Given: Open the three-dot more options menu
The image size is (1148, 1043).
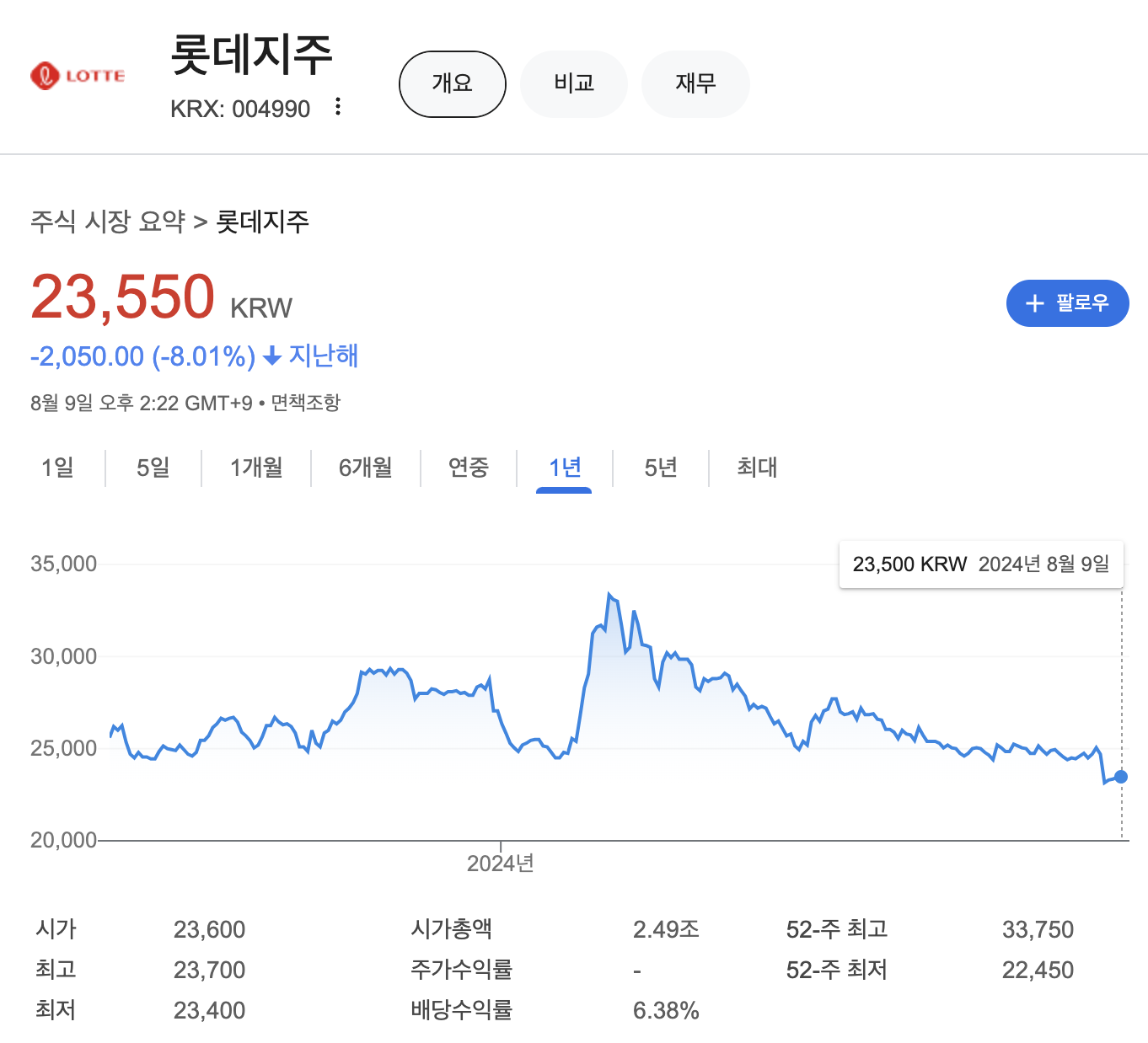Looking at the screenshot, I should coord(337,107).
